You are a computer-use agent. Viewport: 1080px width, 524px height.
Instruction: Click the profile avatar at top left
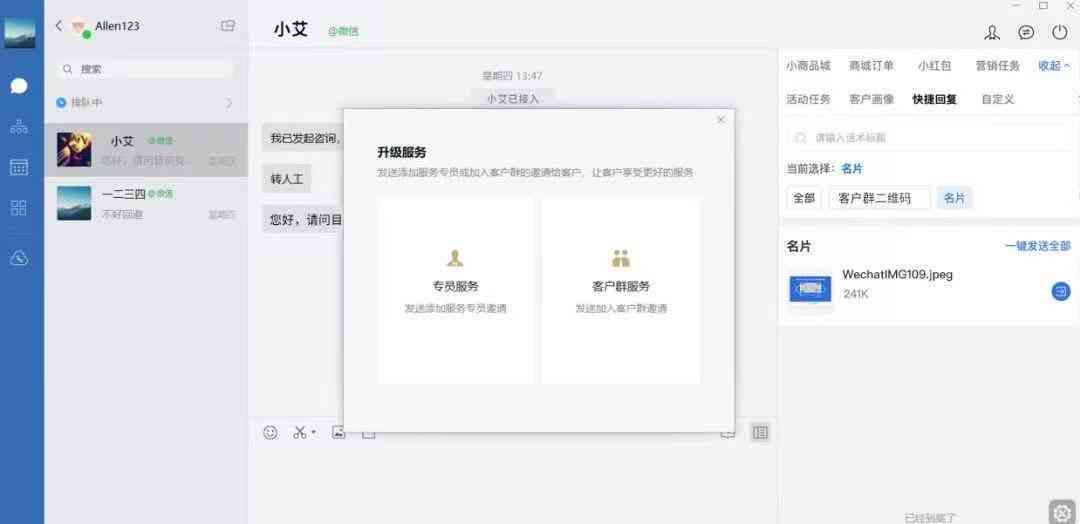tap(19, 32)
